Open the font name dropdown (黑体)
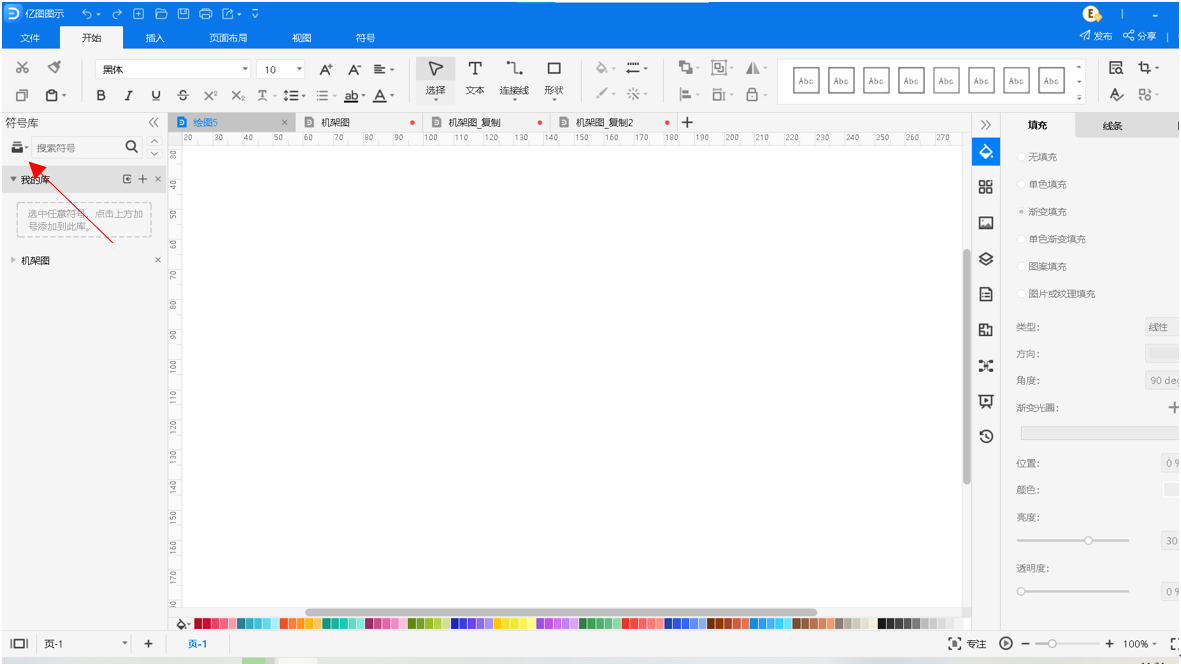 [x=174, y=69]
